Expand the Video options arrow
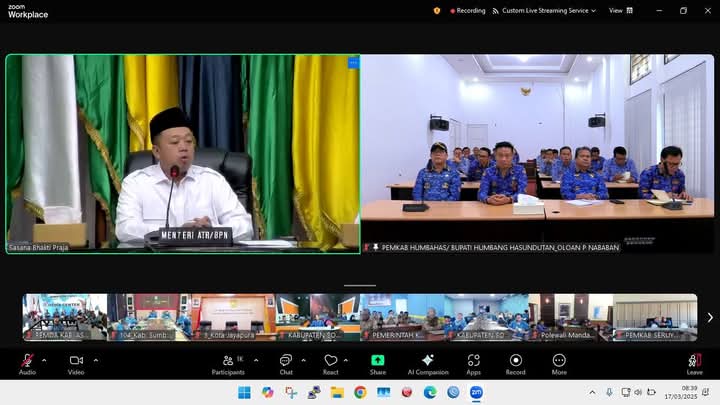This screenshot has height=405, width=720. 96,359
